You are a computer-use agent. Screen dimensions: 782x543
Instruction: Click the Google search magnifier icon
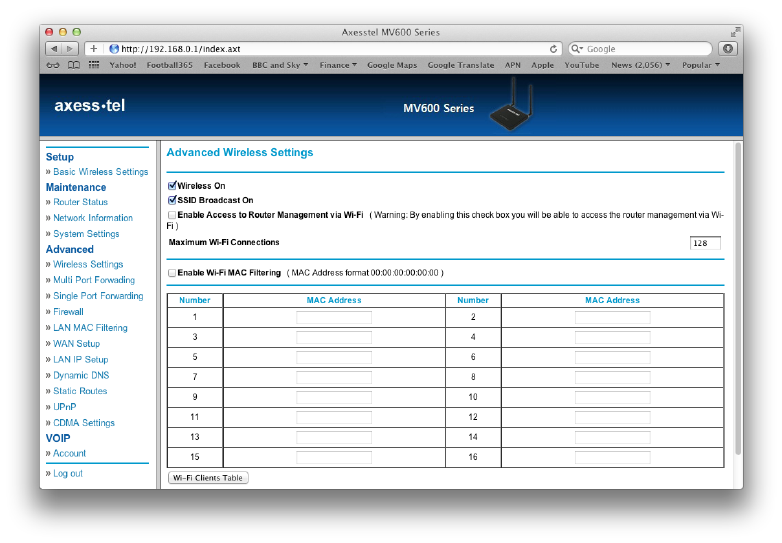coord(577,48)
